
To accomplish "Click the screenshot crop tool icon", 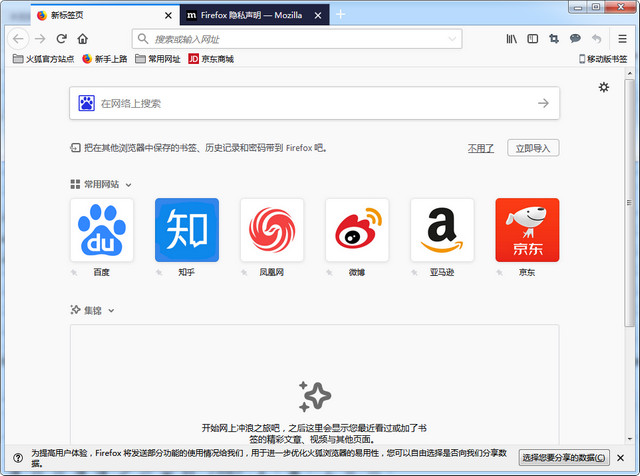I will [554, 39].
